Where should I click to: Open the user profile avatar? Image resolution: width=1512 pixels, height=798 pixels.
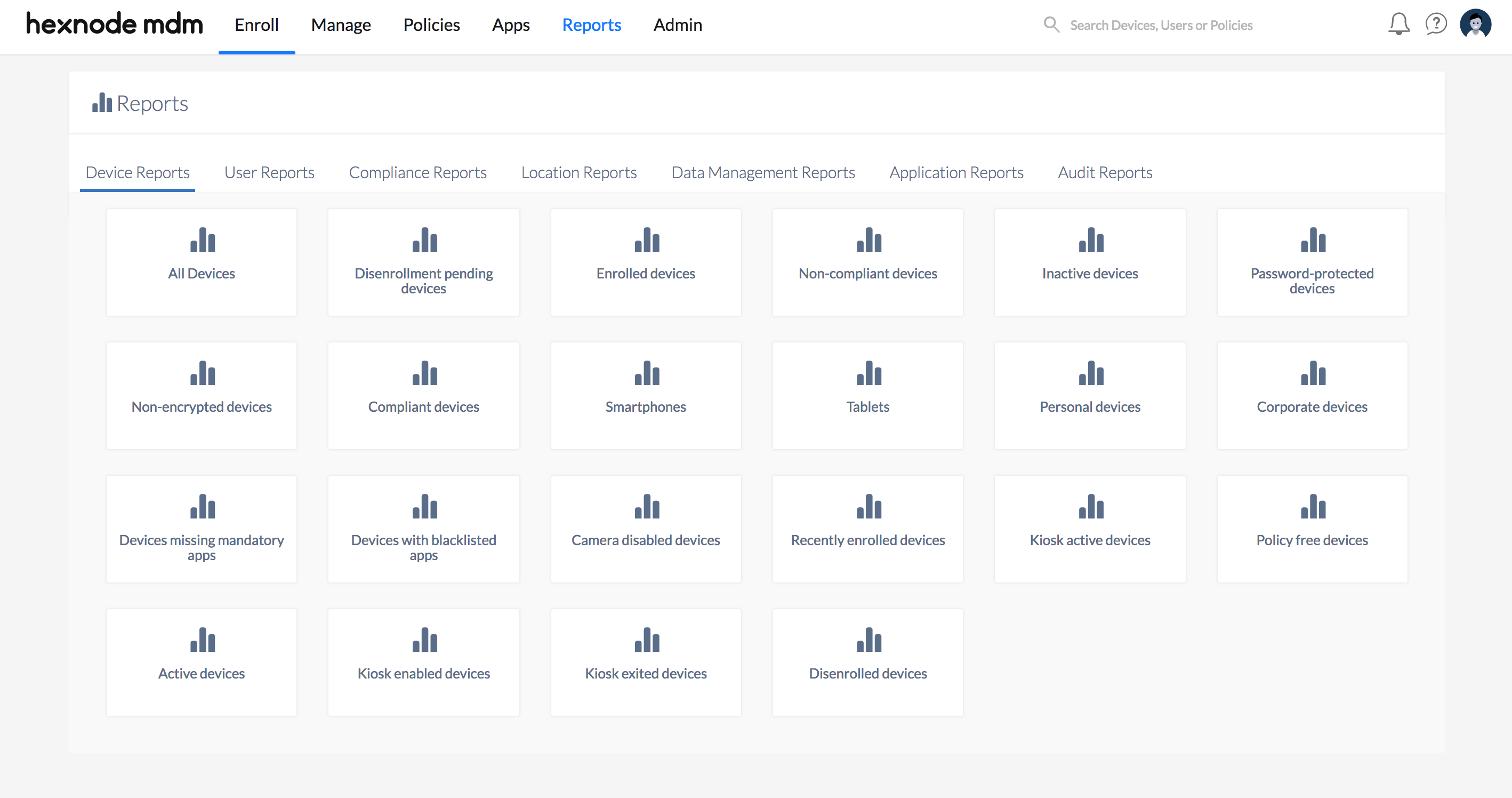pos(1475,24)
